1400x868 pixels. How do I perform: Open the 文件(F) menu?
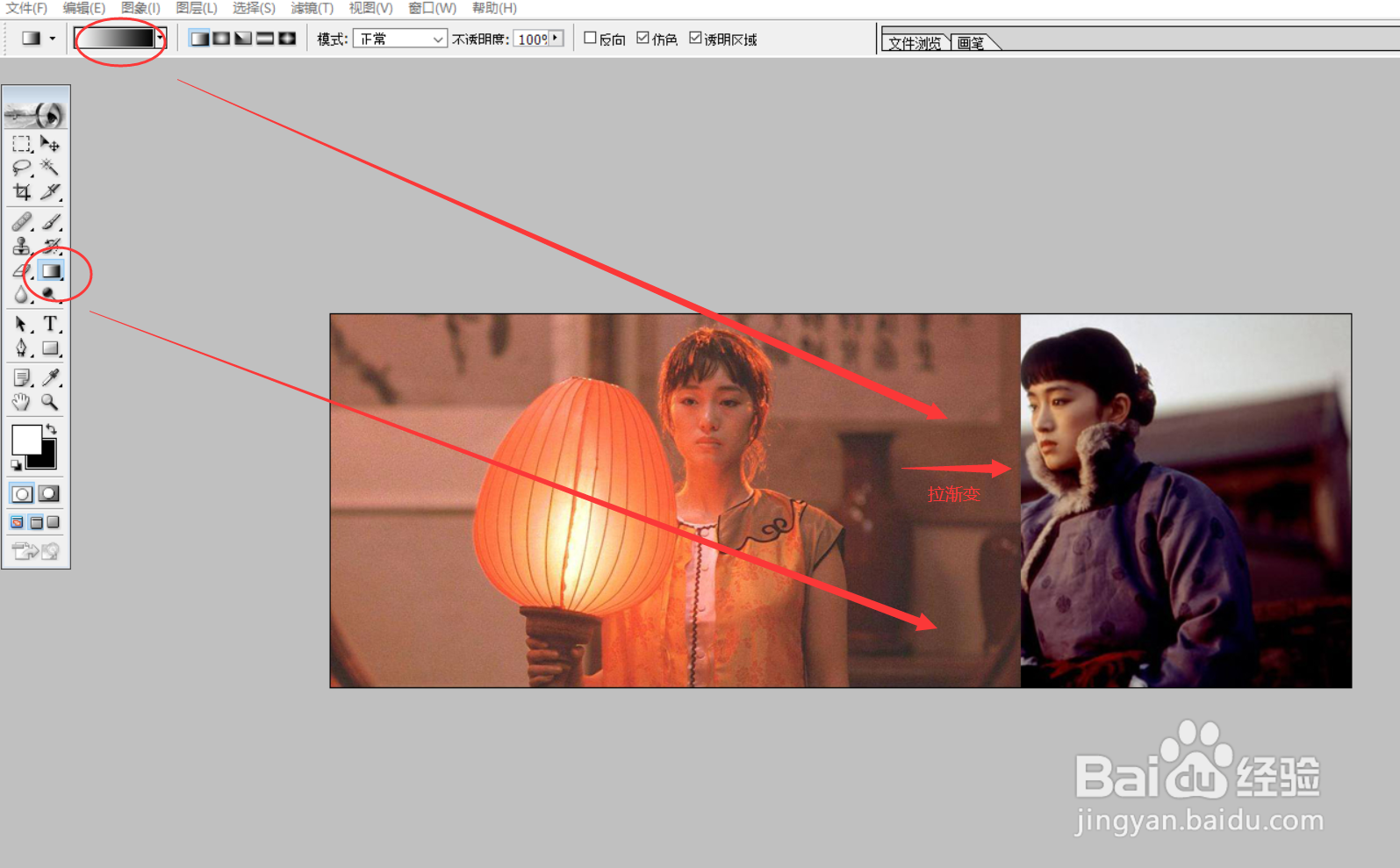(26, 8)
